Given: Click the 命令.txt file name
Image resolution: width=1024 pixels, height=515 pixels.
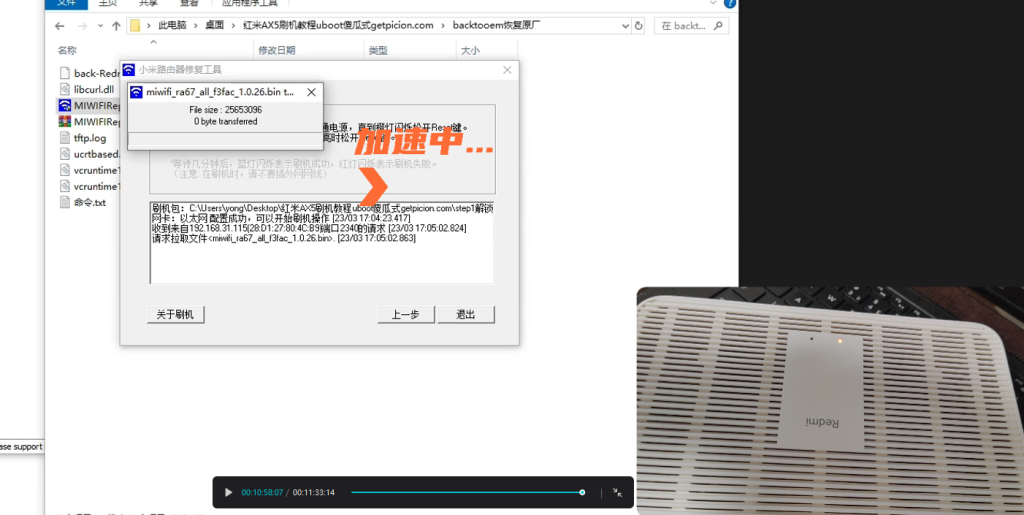Looking at the screenshot, I should [x=90, y=202].
